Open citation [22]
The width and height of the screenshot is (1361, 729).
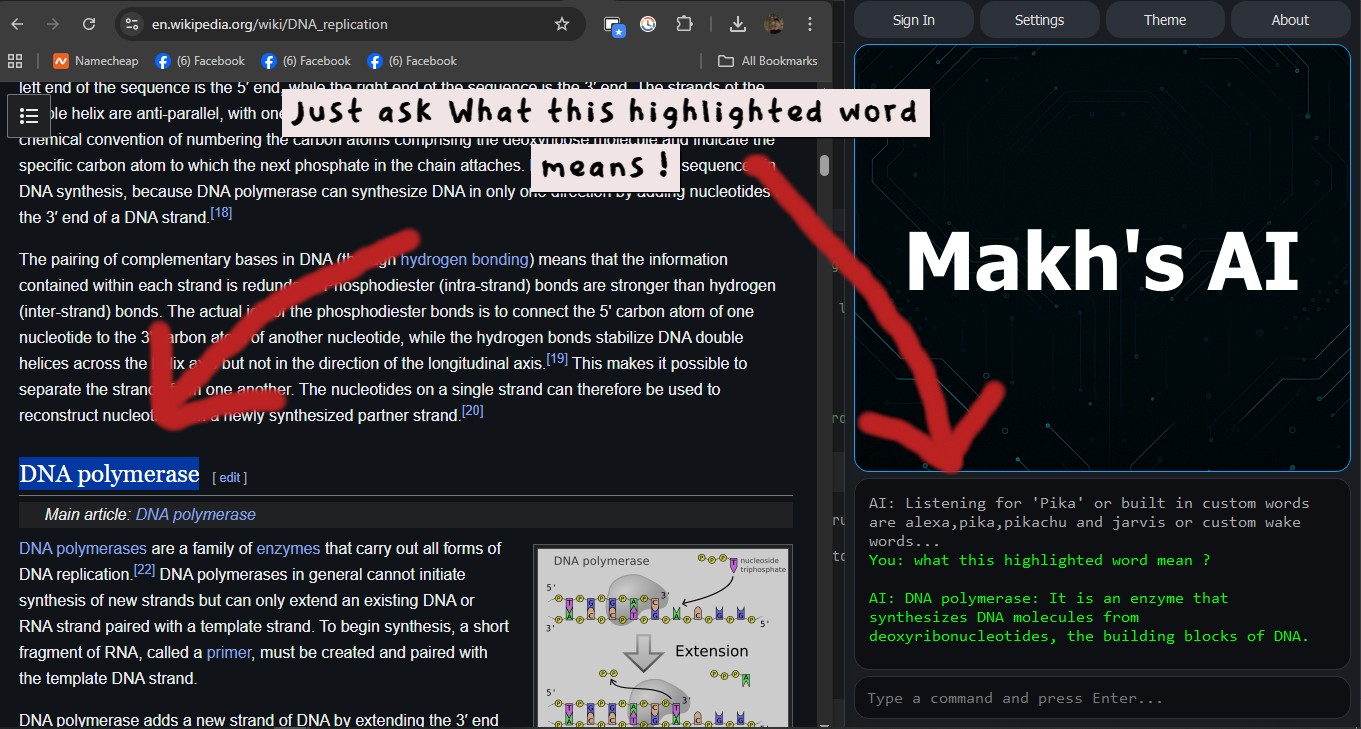[144, 570]
